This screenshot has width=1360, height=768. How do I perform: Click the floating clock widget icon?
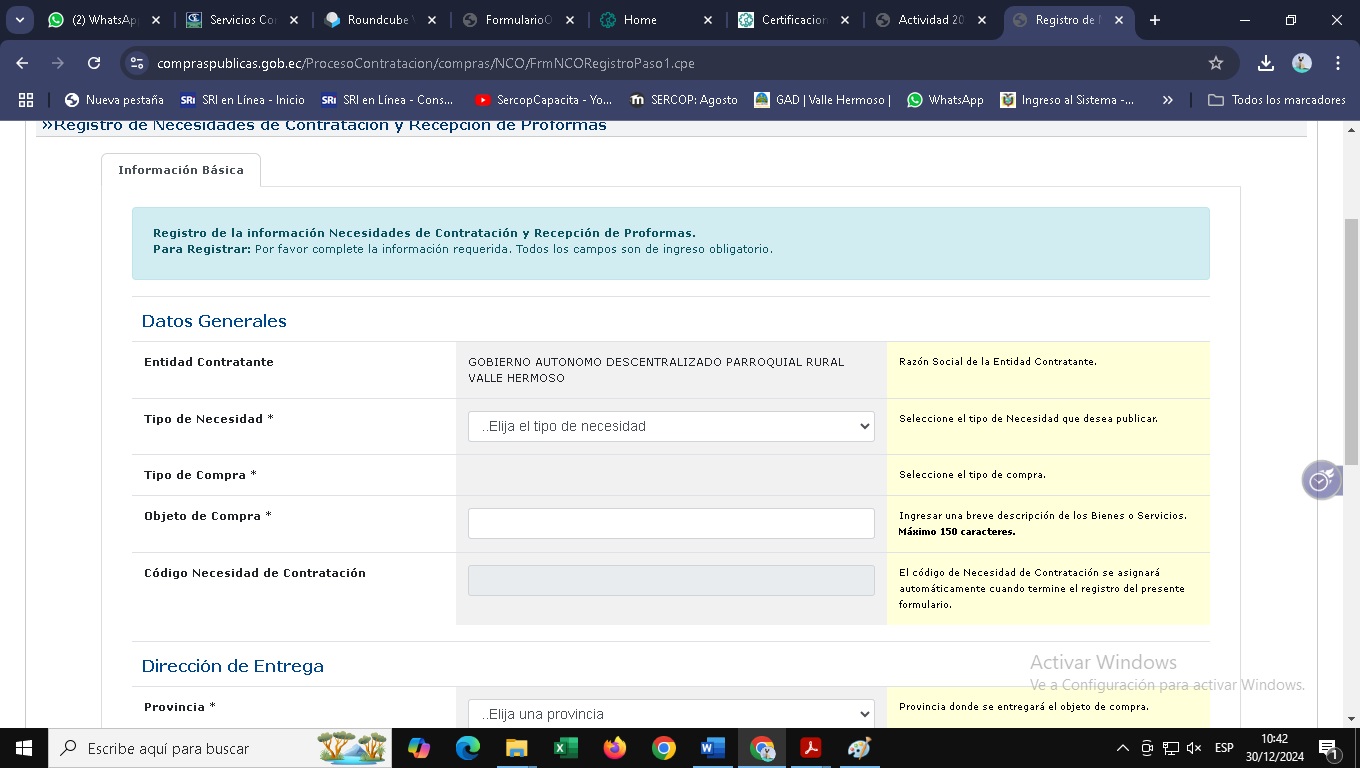pyautogui.click(x=1321, y=481)
